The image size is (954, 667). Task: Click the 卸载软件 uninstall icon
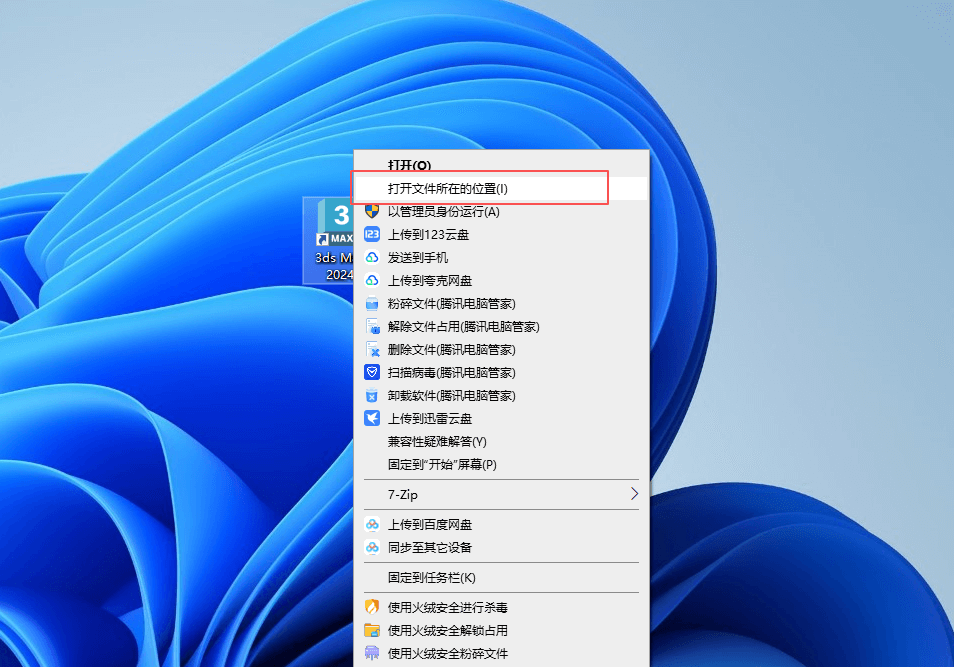coord(370,395)
